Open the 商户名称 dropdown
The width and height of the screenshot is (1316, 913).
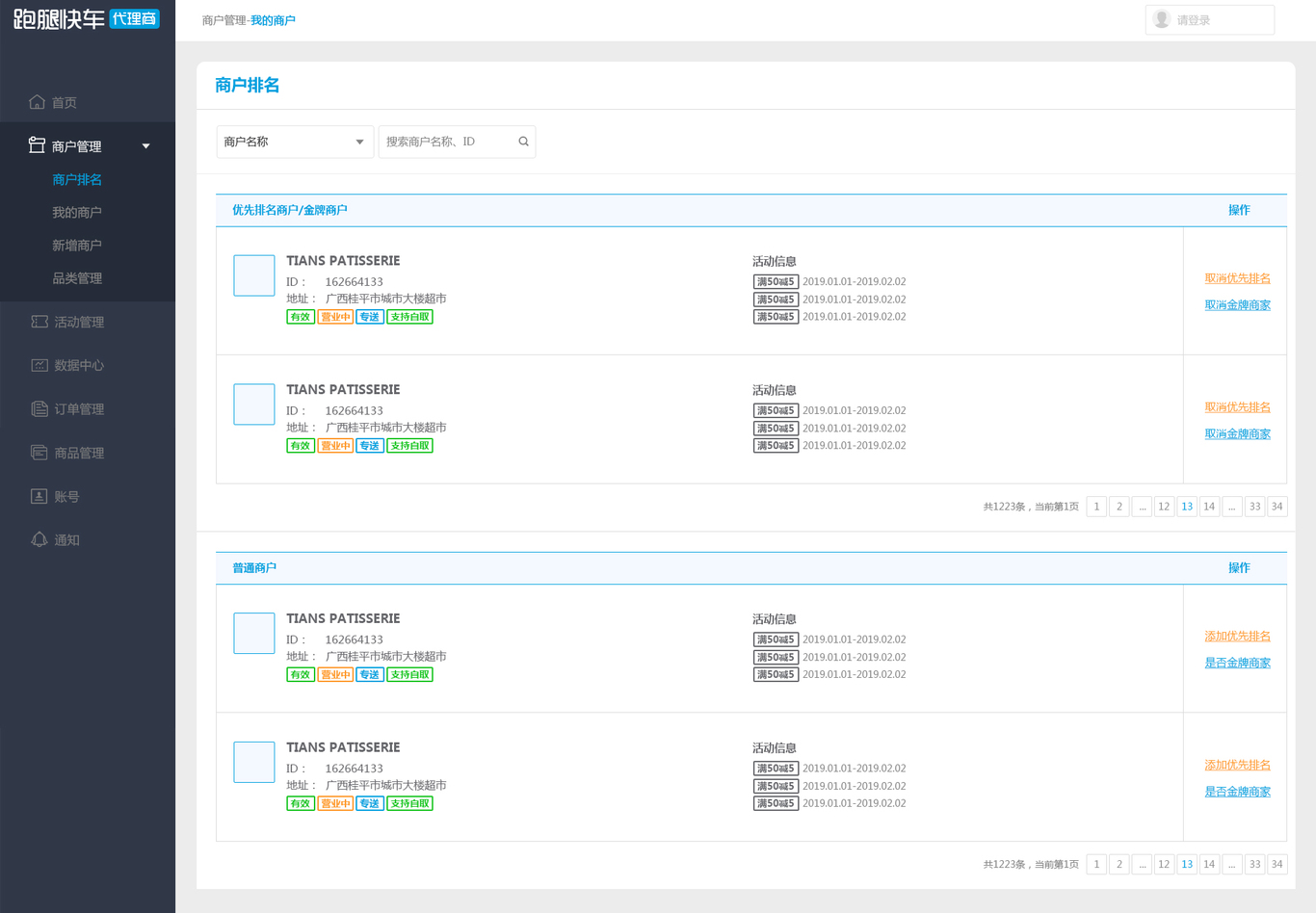coord(295,142)
